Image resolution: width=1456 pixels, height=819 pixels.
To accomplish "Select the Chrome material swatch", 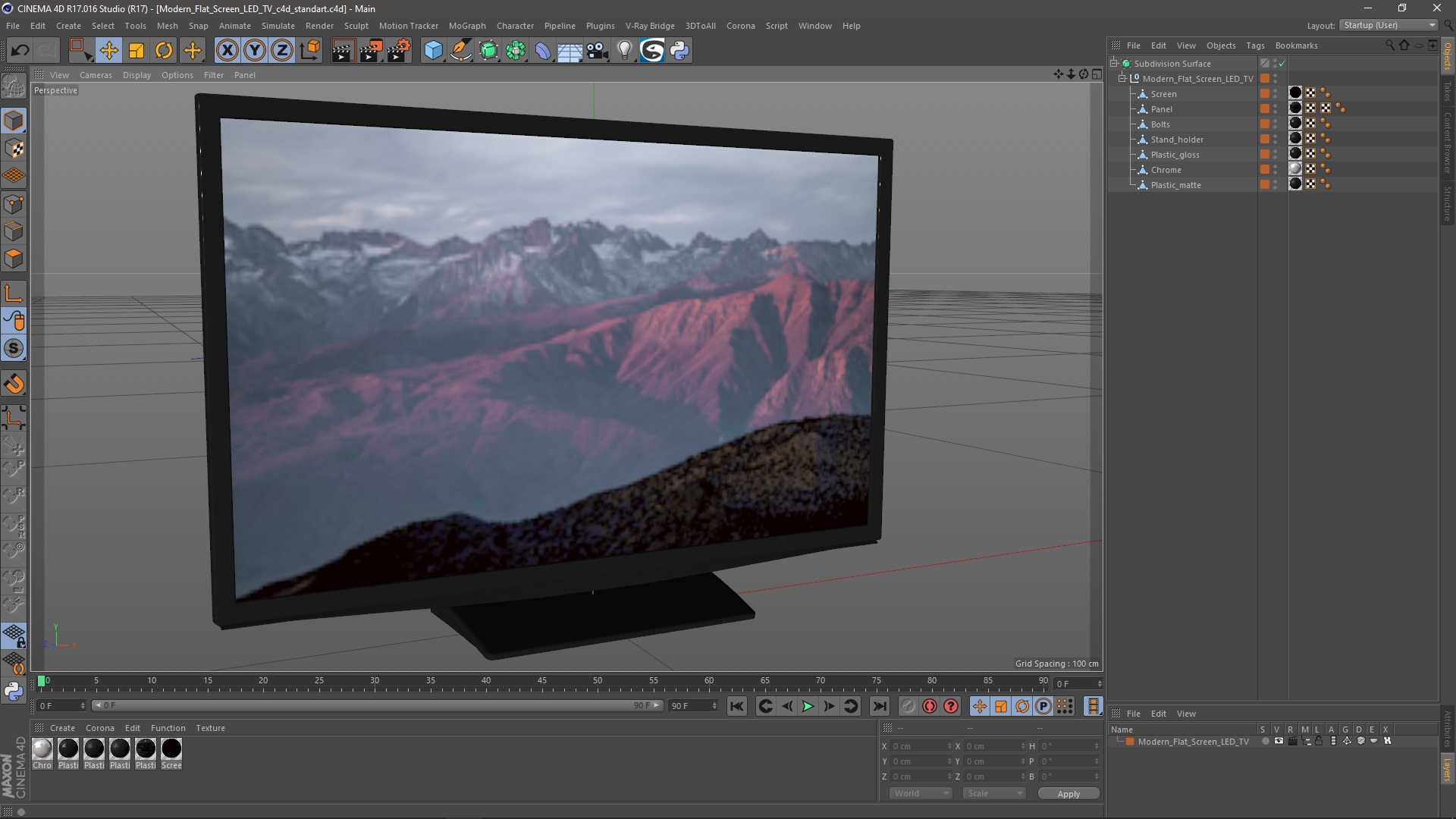I will tap(42, 749).
